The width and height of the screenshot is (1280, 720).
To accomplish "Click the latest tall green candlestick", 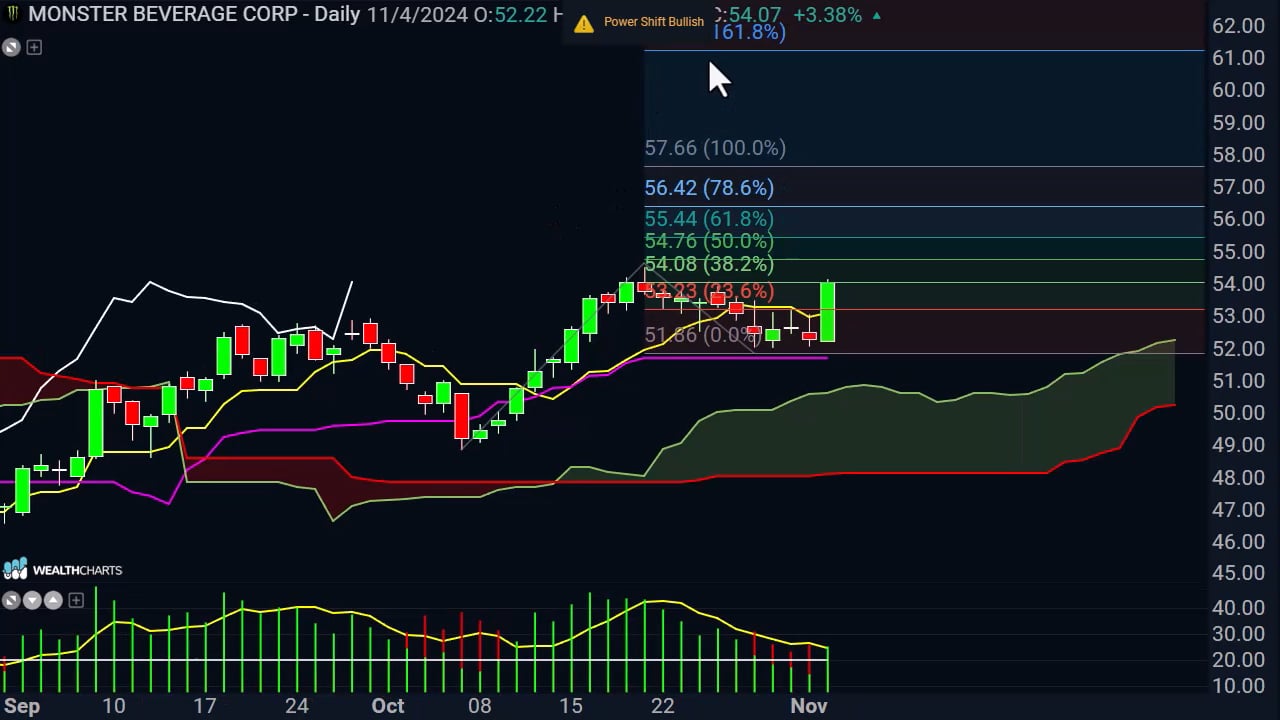I will tap(827, 312).
